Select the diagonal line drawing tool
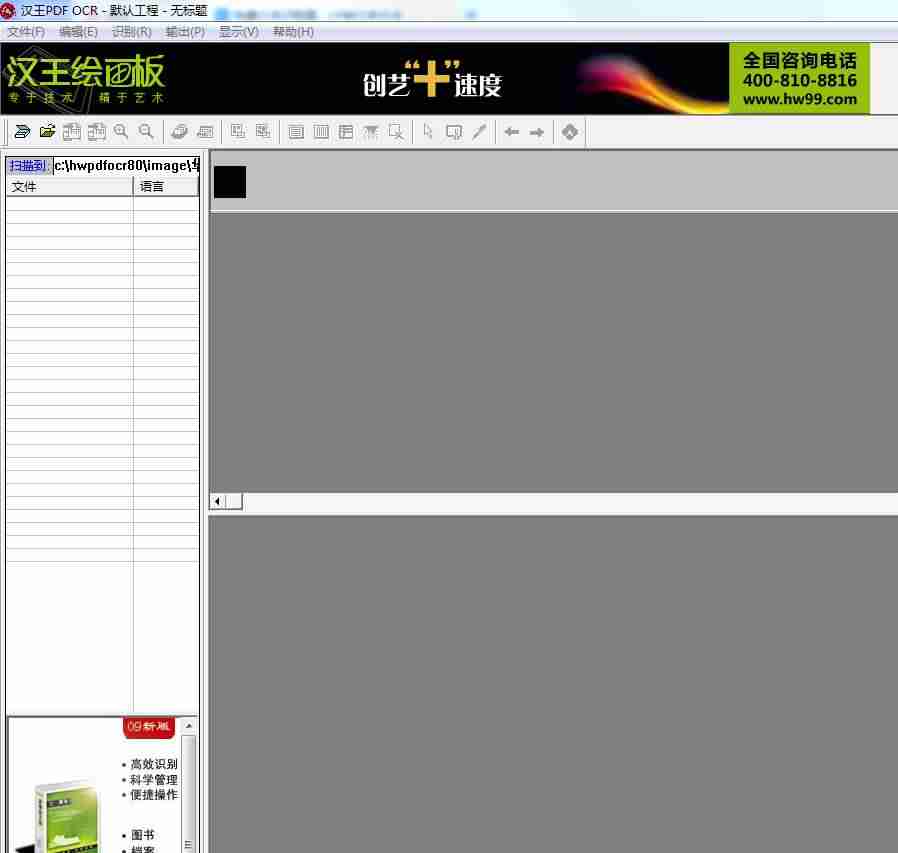 click(x=479, y=132)
